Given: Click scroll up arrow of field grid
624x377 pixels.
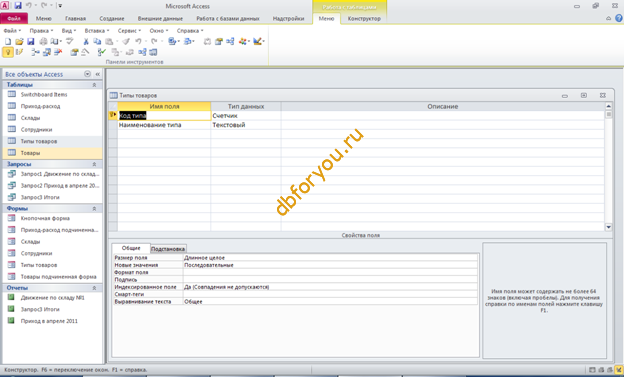Looking at the screenshot, I should [608, 106].
